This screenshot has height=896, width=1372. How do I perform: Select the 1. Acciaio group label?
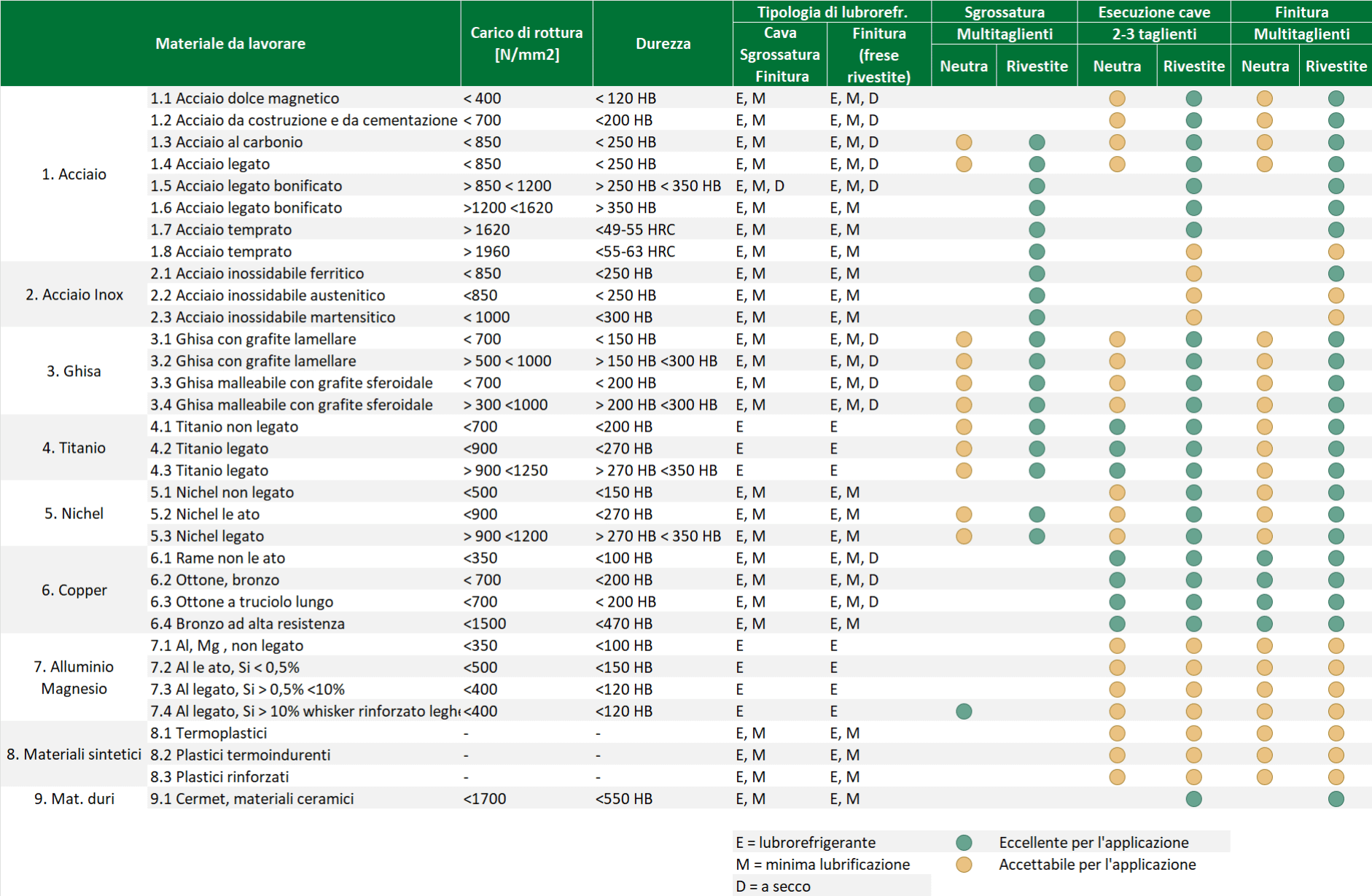point(74,174)
